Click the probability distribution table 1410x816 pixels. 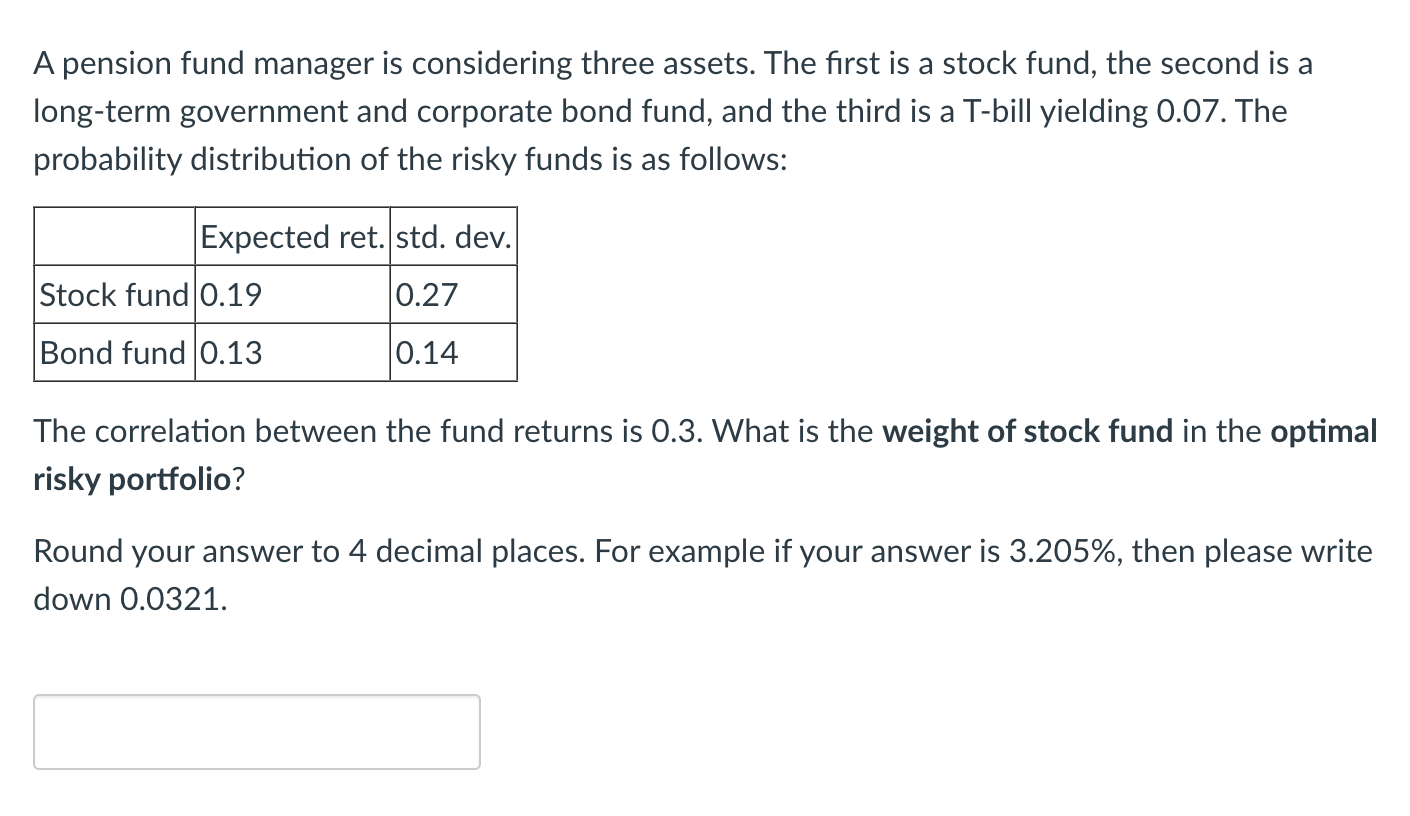[275, 294]
